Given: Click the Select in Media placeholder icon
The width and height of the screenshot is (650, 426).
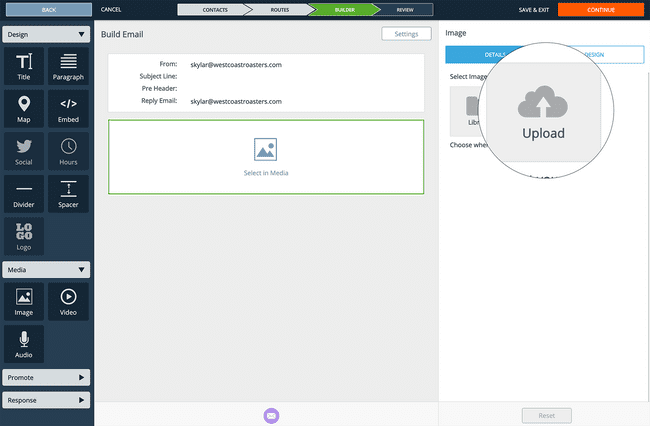Looking at the screenshot, I should coord(265,149).
